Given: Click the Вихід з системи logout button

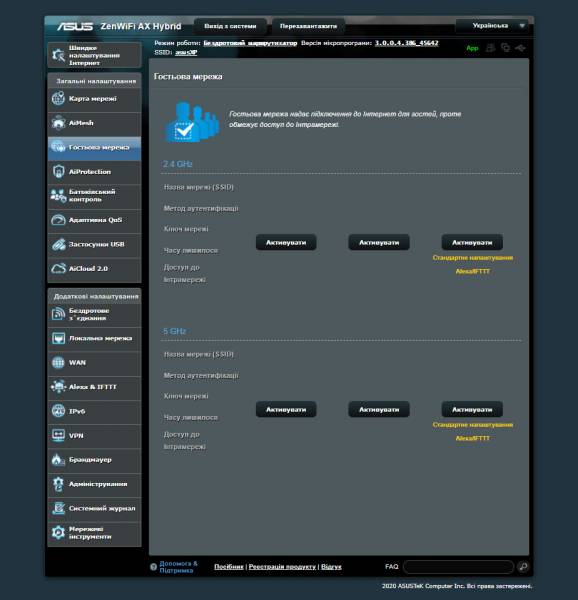Looking at the screenshot, I should [x=230, y=26].
